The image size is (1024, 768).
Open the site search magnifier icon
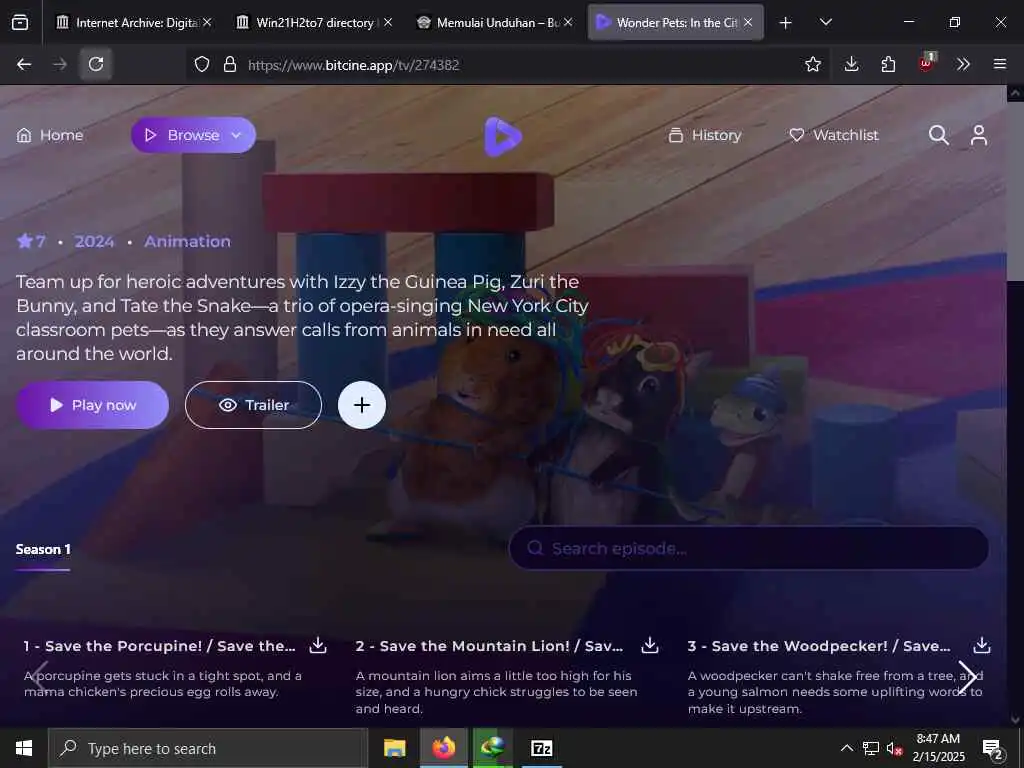pyautogui.click(x=938, y=135)
